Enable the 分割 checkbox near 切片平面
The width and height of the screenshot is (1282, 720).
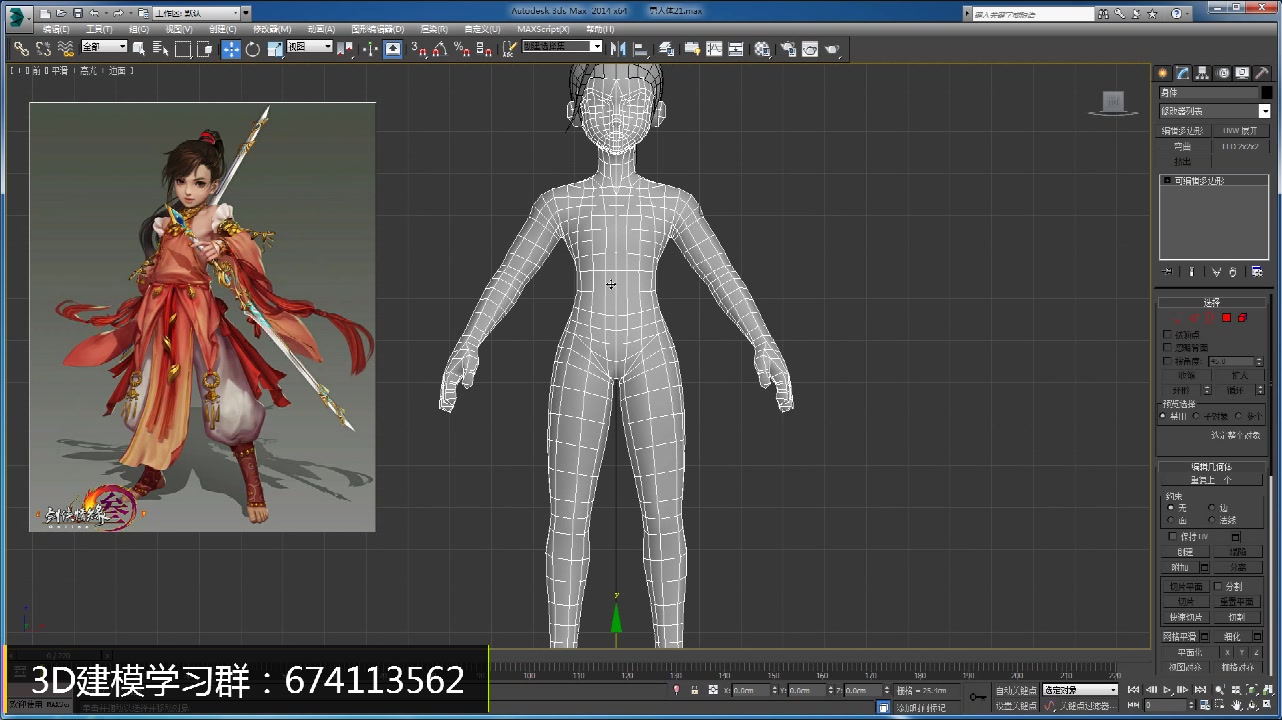[x=1218, y=586]
